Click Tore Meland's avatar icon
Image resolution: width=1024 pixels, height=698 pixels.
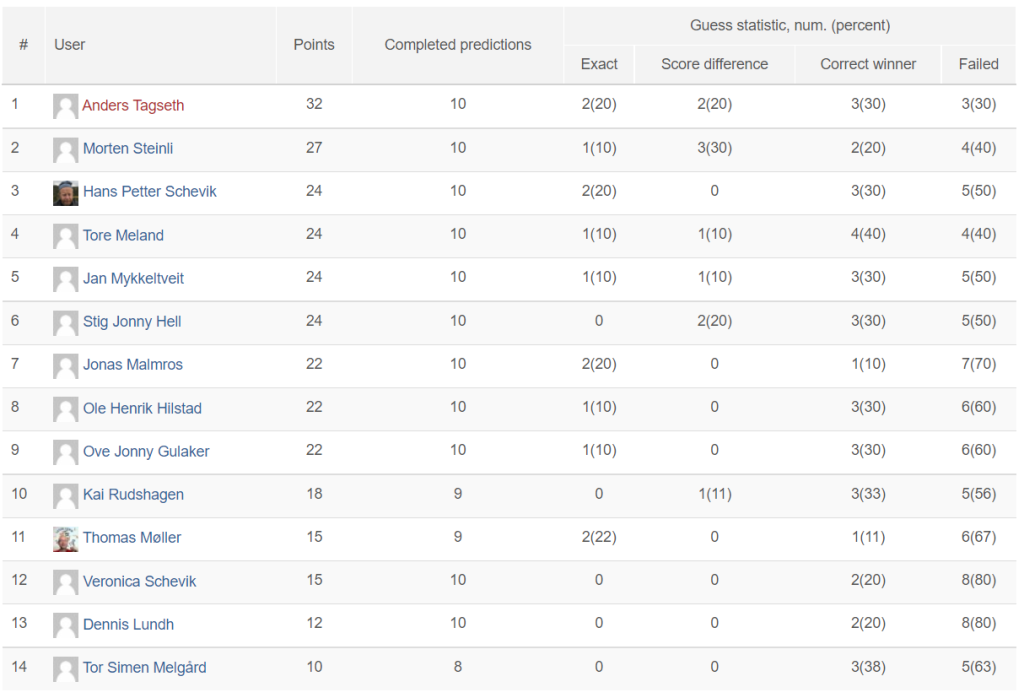point(65,236)
